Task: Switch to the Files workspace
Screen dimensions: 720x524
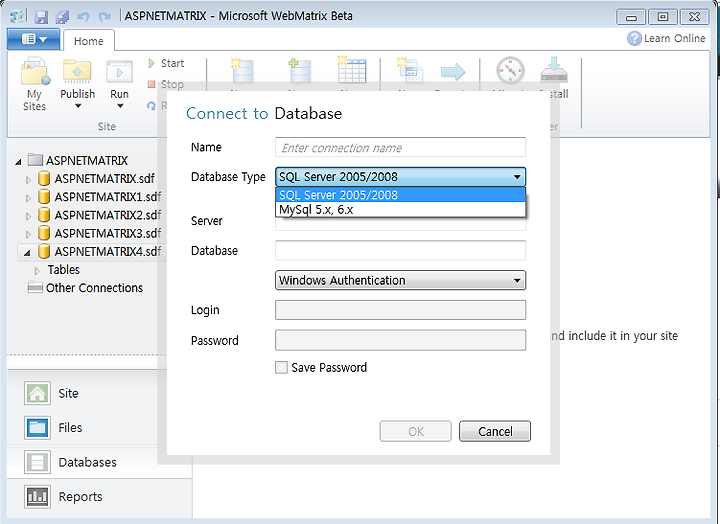Action: pyautogui.click(x=70, y=428)
